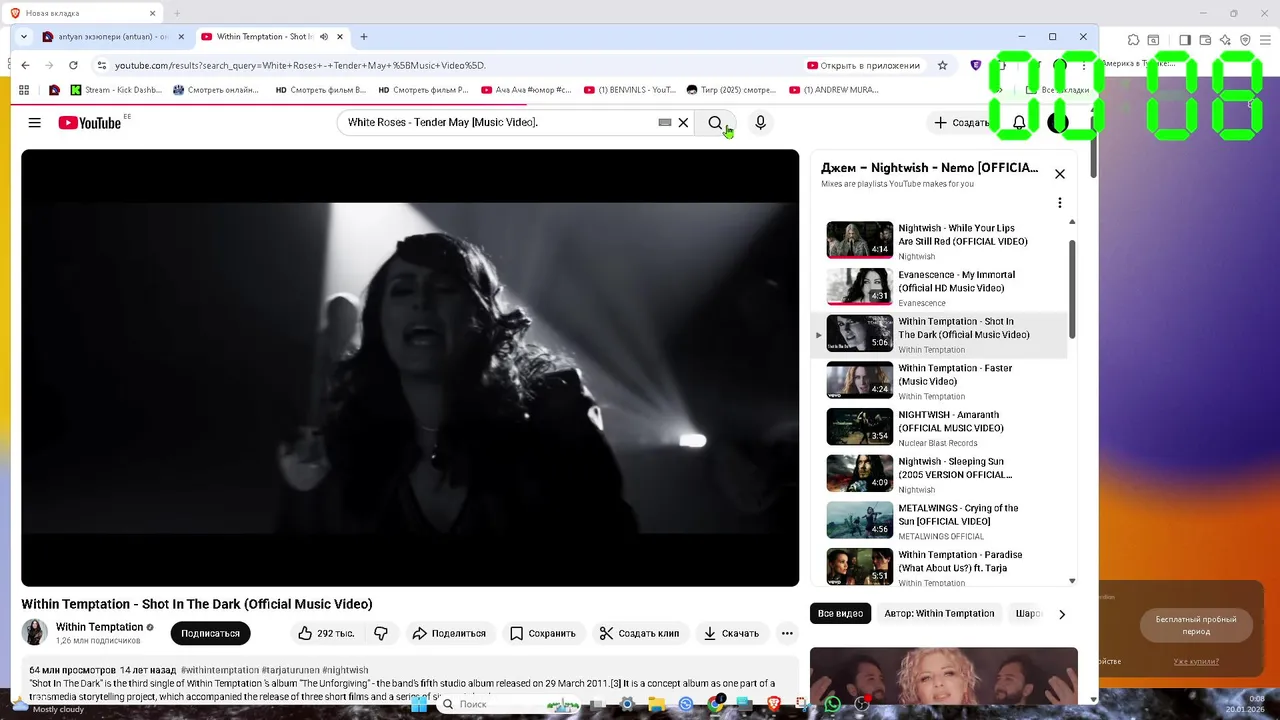This screenshot has height=720, width=1280.
Task: Click the search magnifier button
Action: point(716,123)
